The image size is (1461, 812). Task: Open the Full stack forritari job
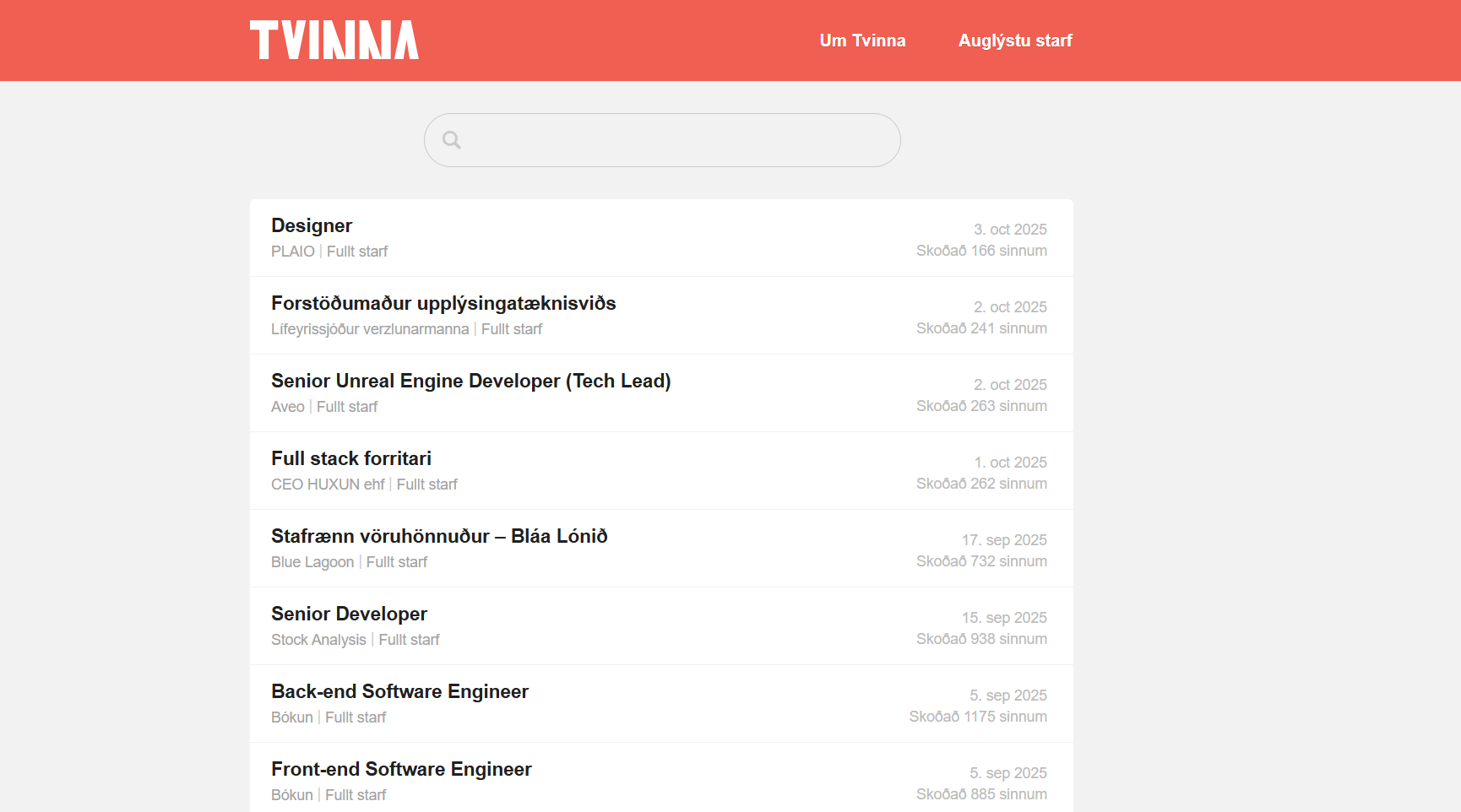coord(351,458)
